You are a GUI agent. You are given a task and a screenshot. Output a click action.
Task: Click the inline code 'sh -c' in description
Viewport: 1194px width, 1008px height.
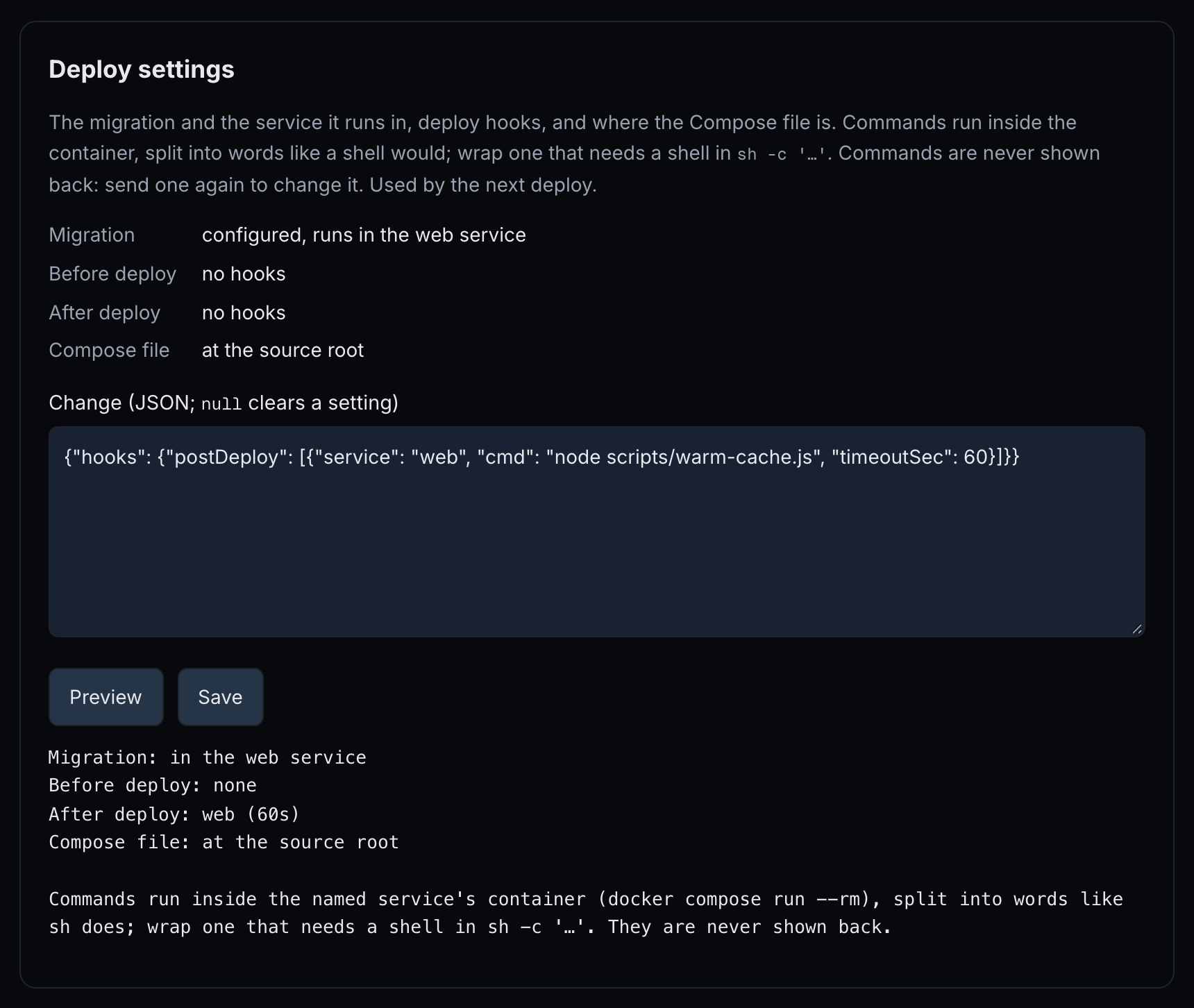[782, 154]
